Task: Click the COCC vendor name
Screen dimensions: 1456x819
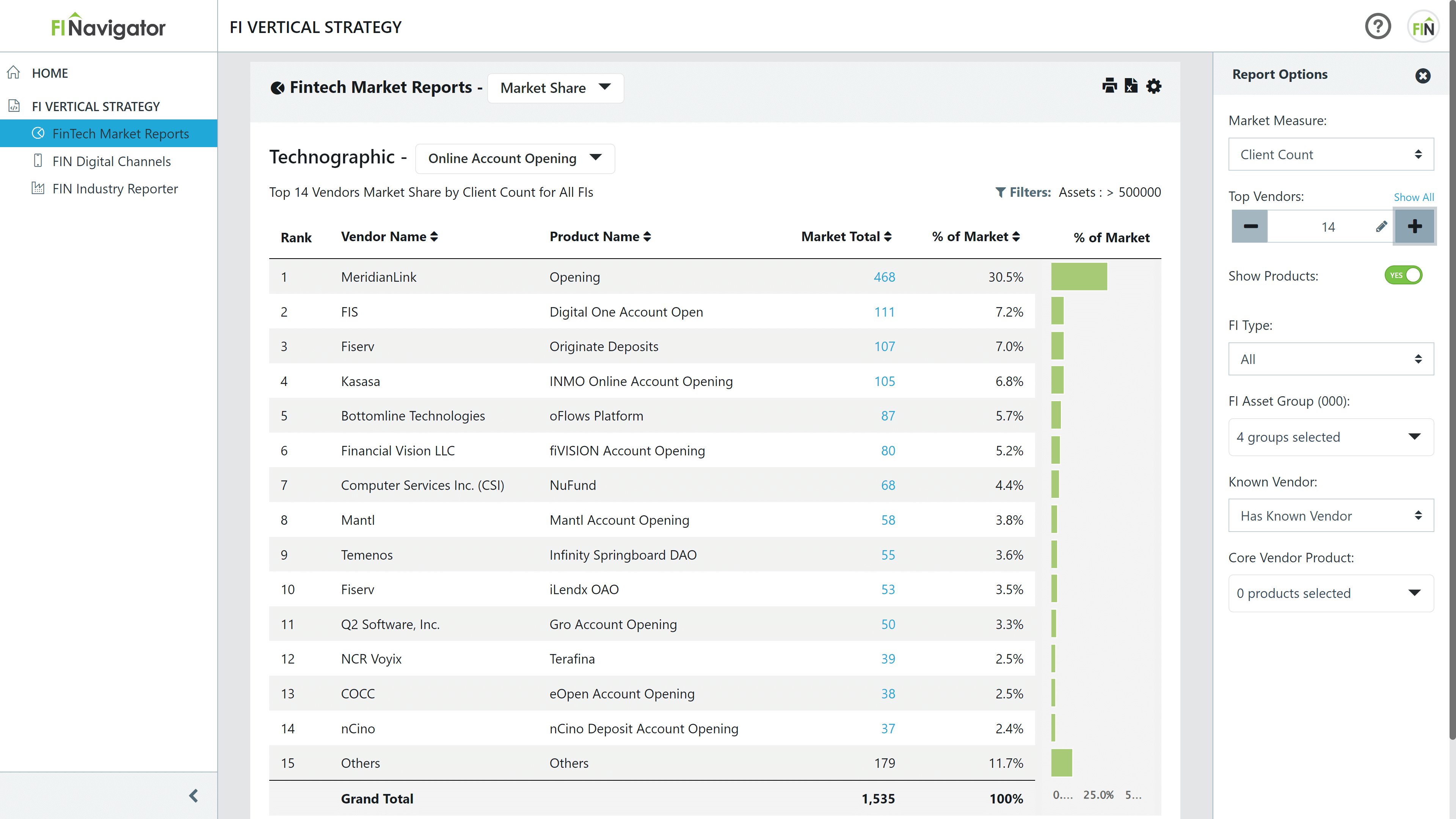Action: [x=357, y=693]
